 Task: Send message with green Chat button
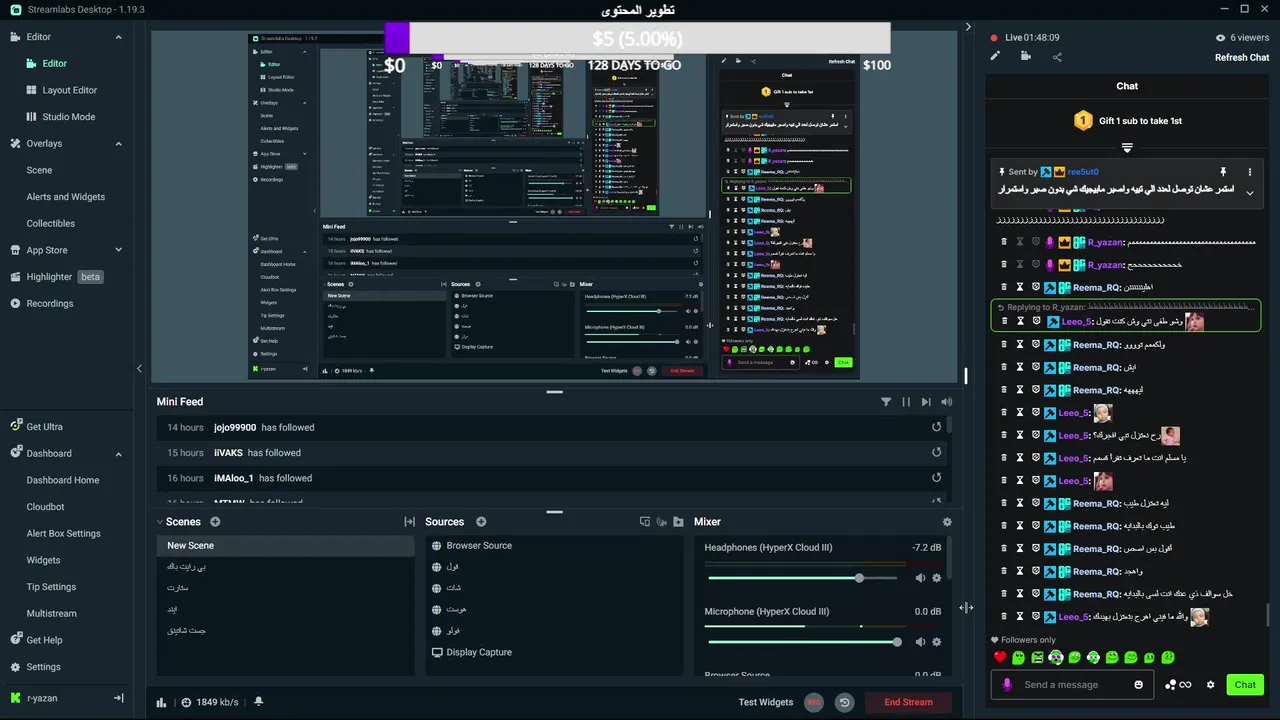[x=1245, y=685]
